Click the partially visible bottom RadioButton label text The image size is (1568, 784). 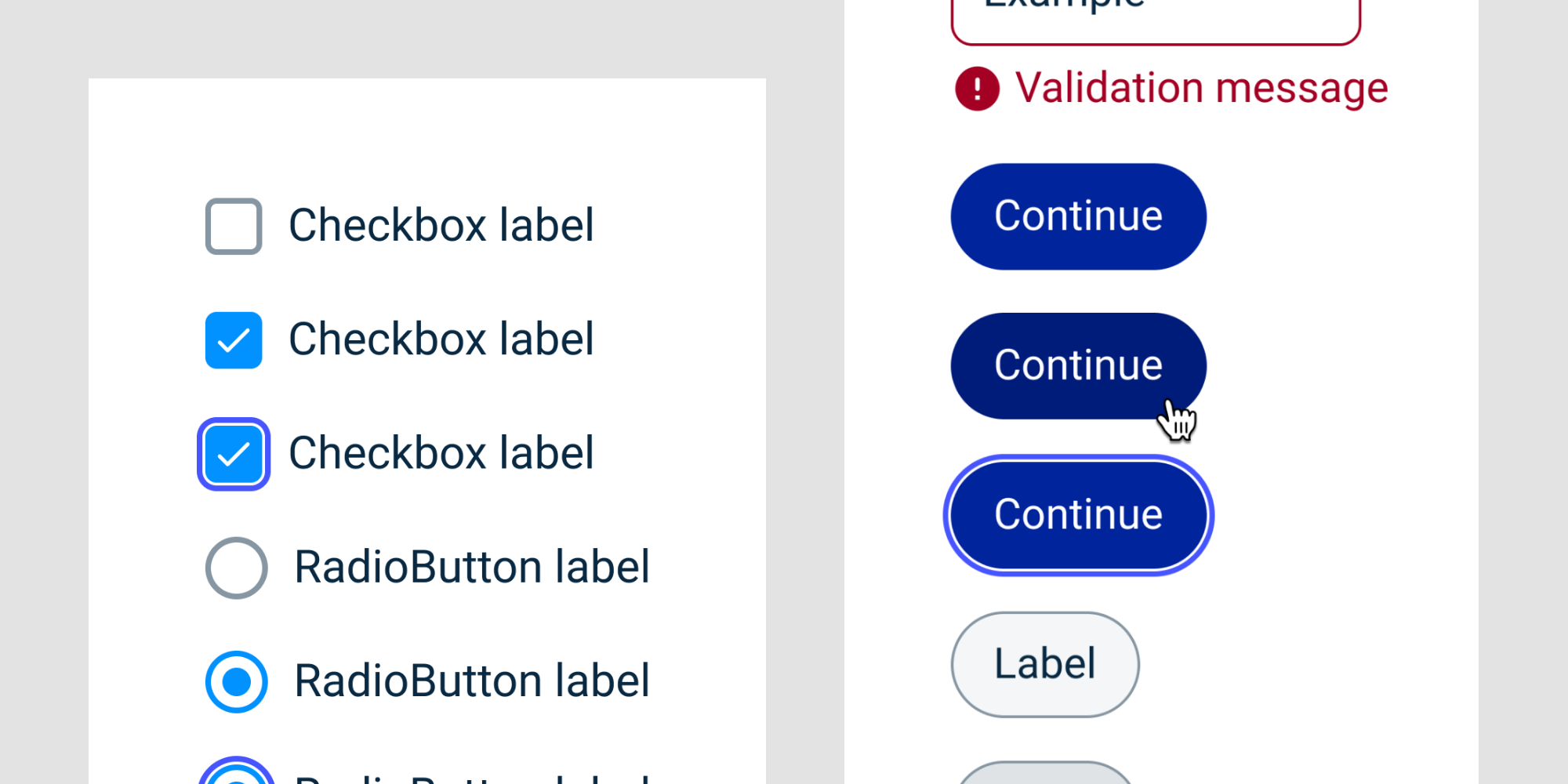[471, 778]
